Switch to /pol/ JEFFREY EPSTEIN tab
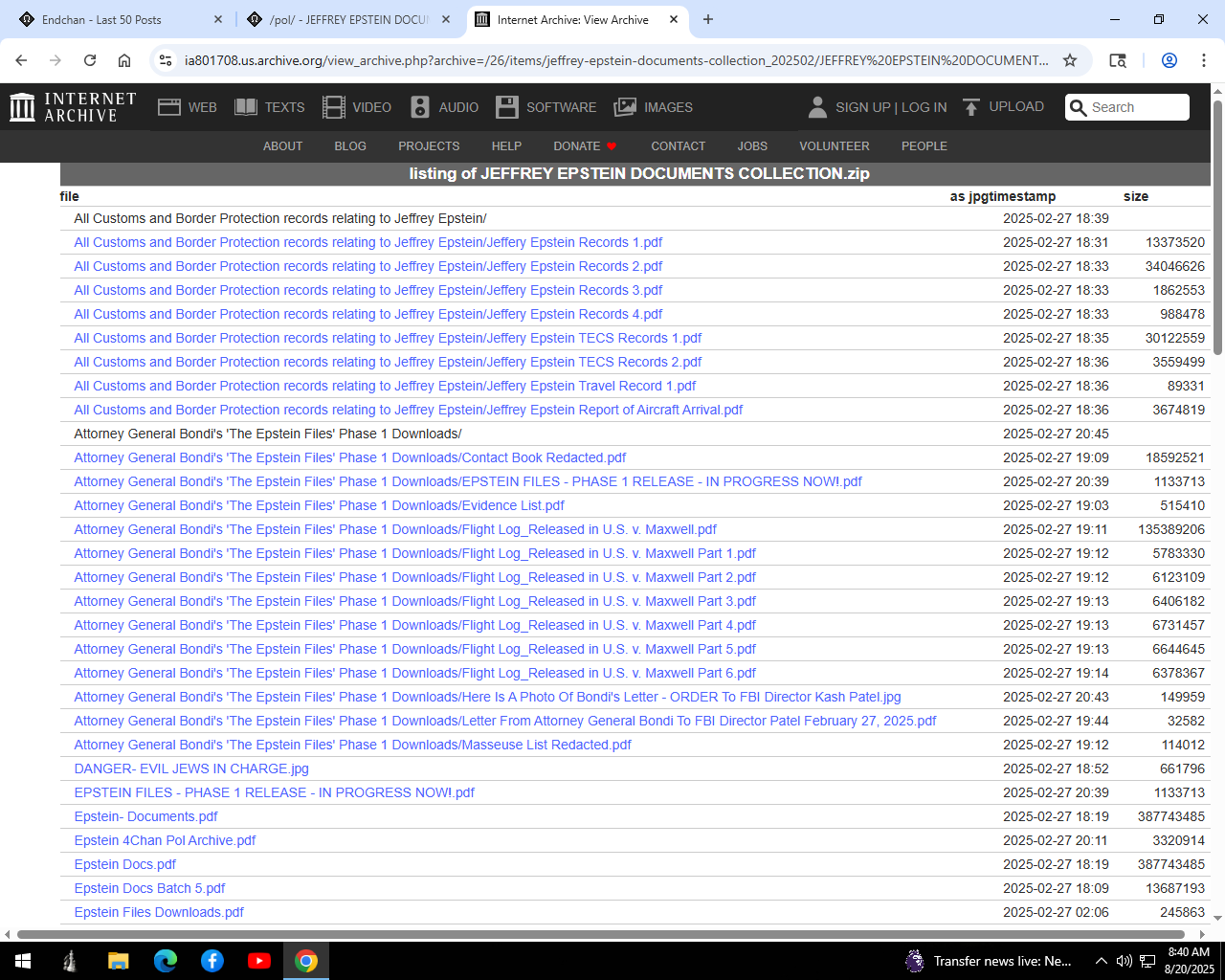 point(346,19)
